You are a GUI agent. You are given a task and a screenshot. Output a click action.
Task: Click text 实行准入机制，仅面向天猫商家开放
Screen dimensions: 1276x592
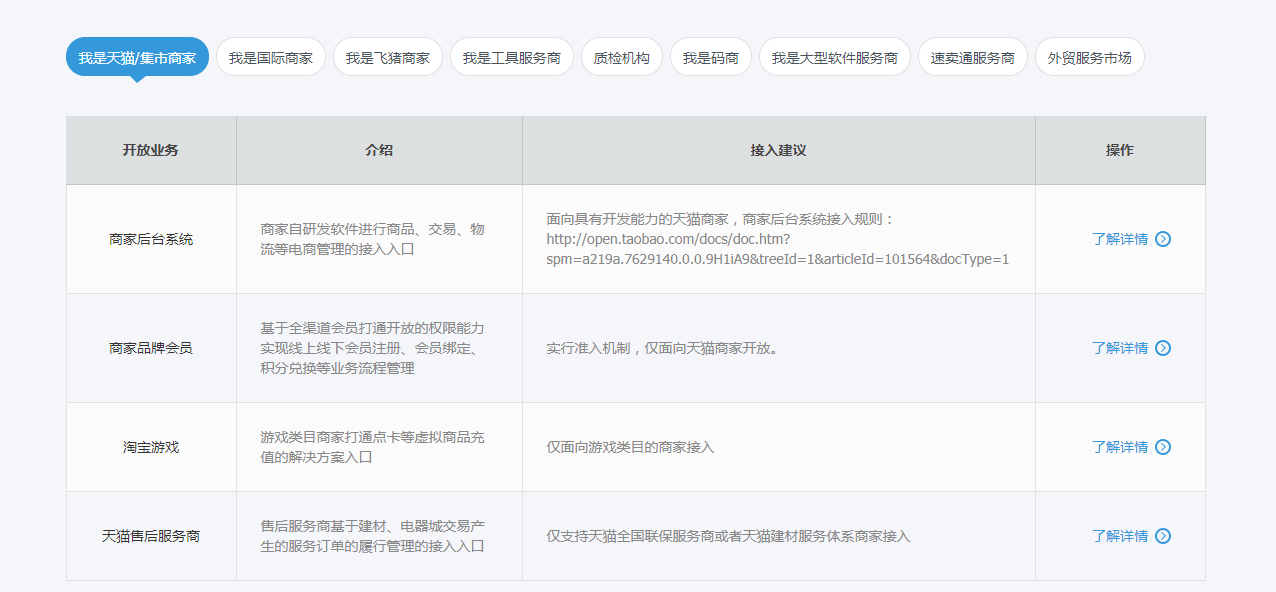pyautogui.click(x=662, y=348)
